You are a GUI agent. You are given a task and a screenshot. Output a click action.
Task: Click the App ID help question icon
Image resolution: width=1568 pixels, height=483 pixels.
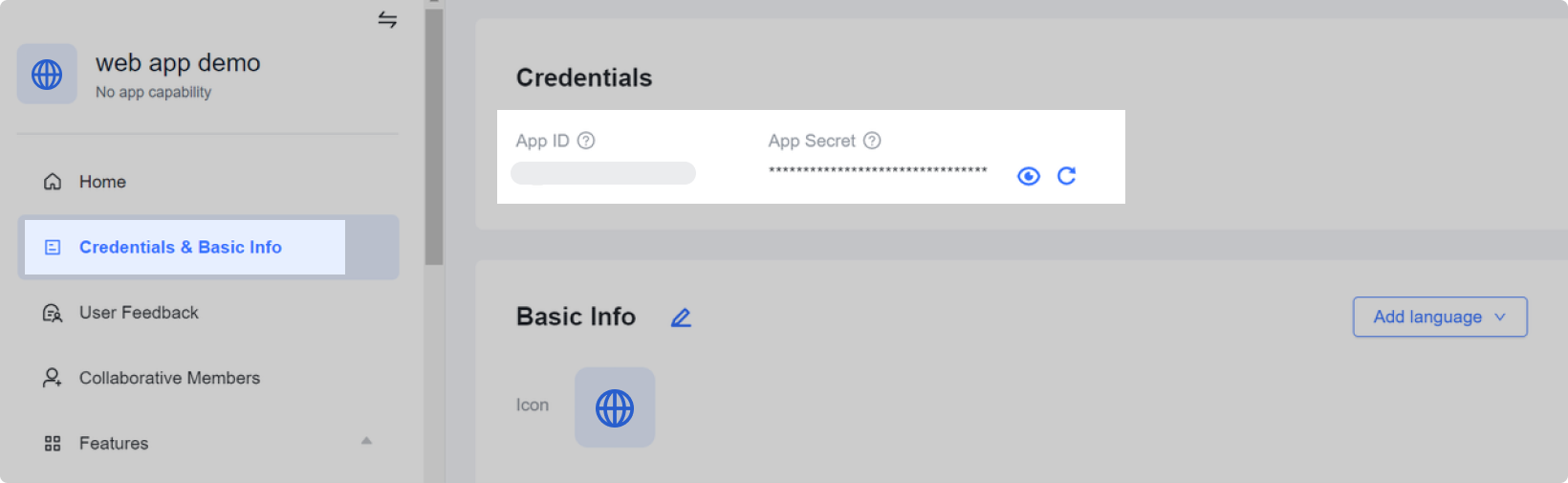click(586, 141)
